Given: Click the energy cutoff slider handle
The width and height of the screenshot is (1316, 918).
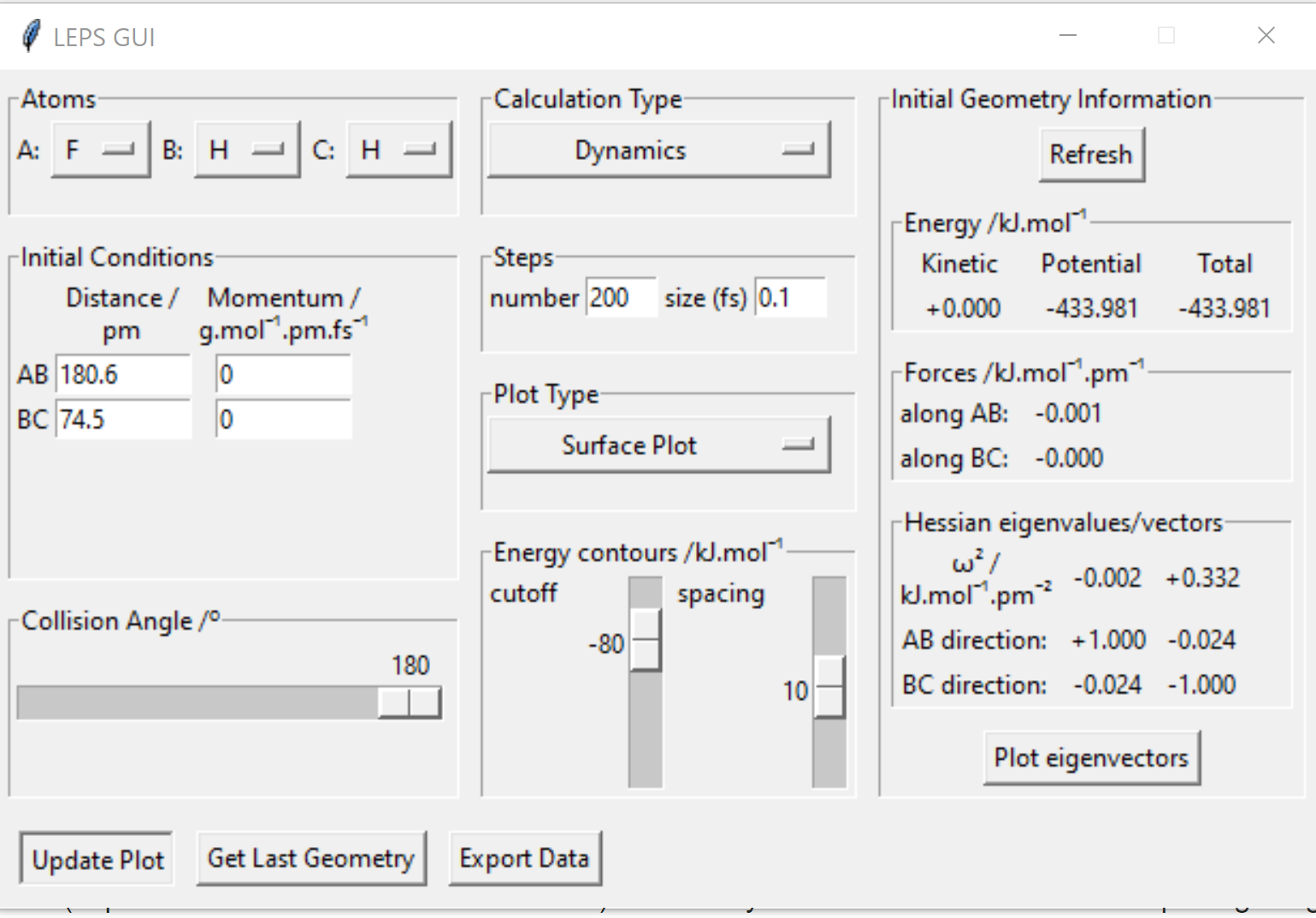Looking at the screenshot, I should tap(646, 640).
